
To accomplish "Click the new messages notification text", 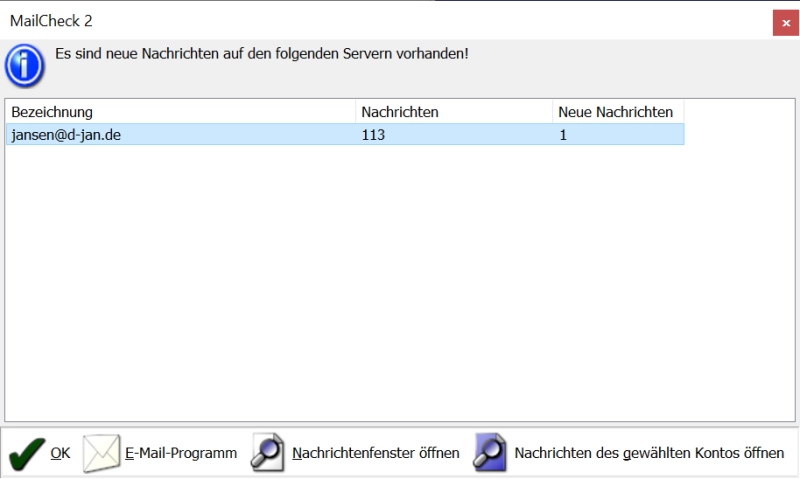I will point(261,53).
